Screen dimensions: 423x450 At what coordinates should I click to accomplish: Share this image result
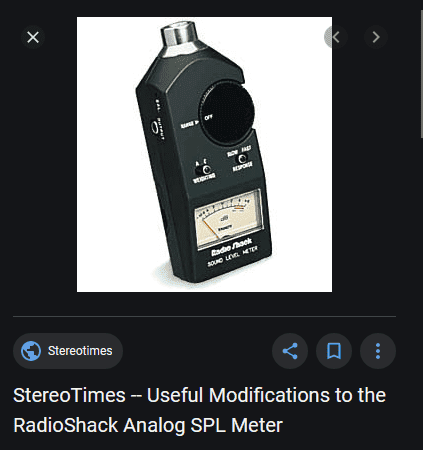(x=290, y=351)
